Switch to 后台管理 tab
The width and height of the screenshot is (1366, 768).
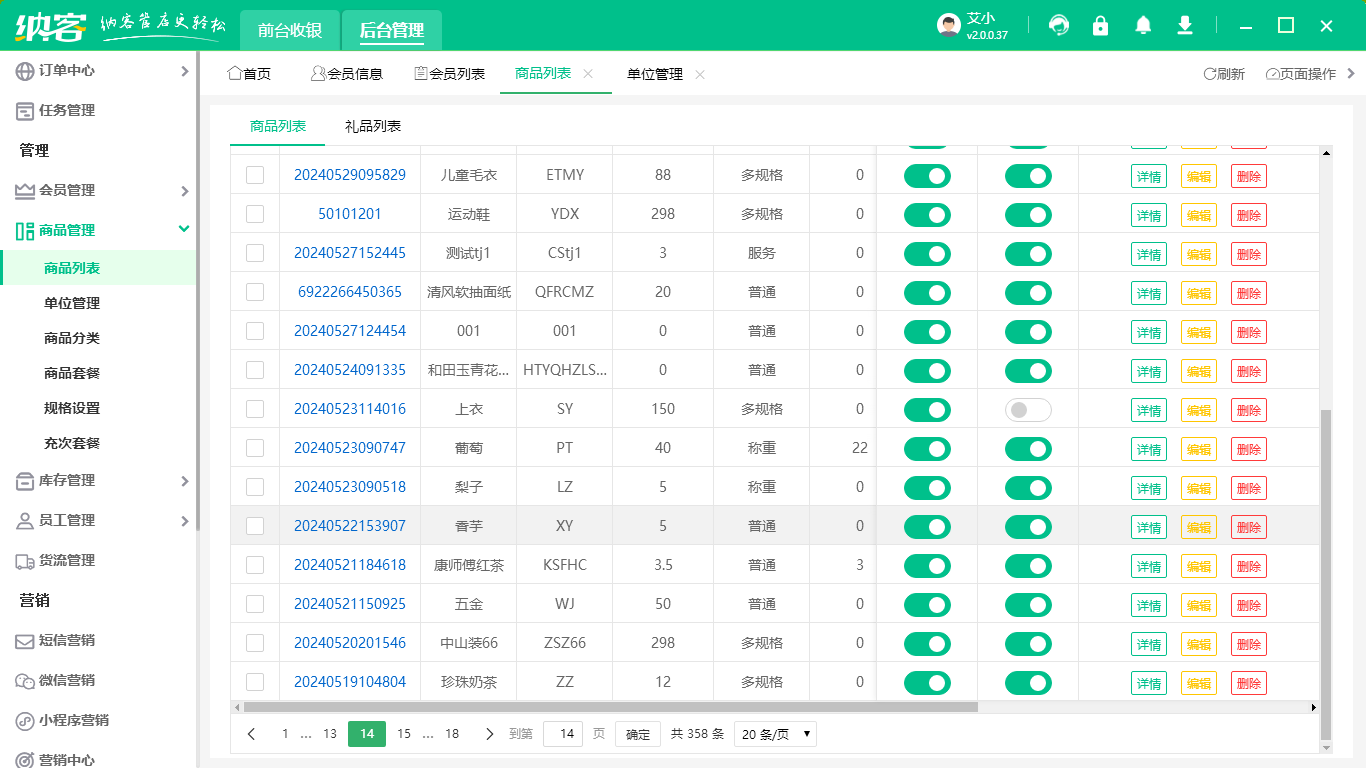392,30
